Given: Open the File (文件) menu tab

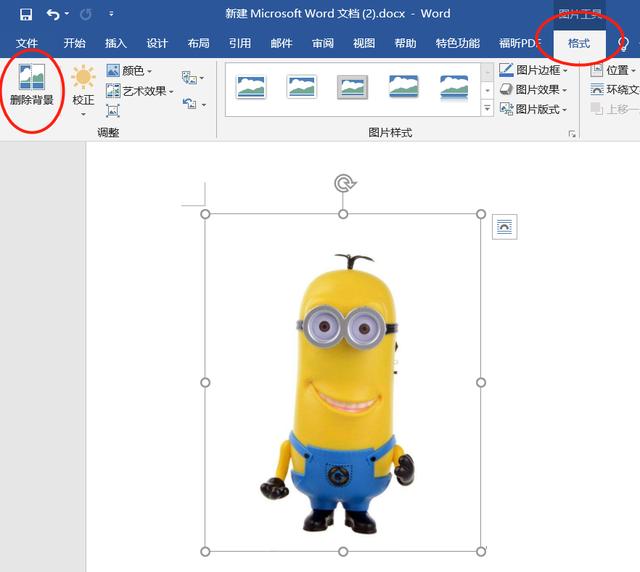Looking at the screenshot, I should coord(27,44).
